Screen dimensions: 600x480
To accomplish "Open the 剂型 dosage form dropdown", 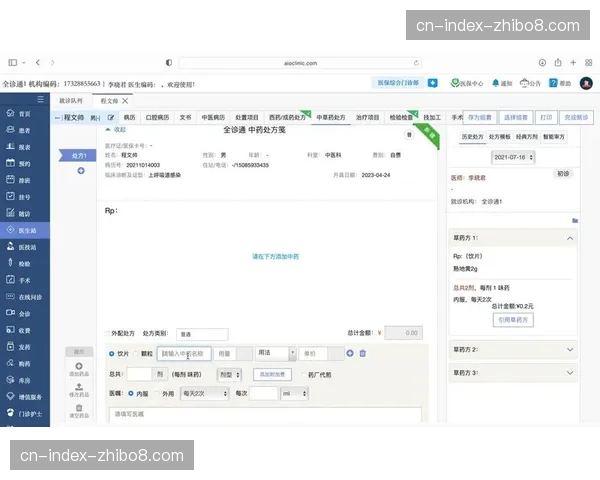I will 230,375.
